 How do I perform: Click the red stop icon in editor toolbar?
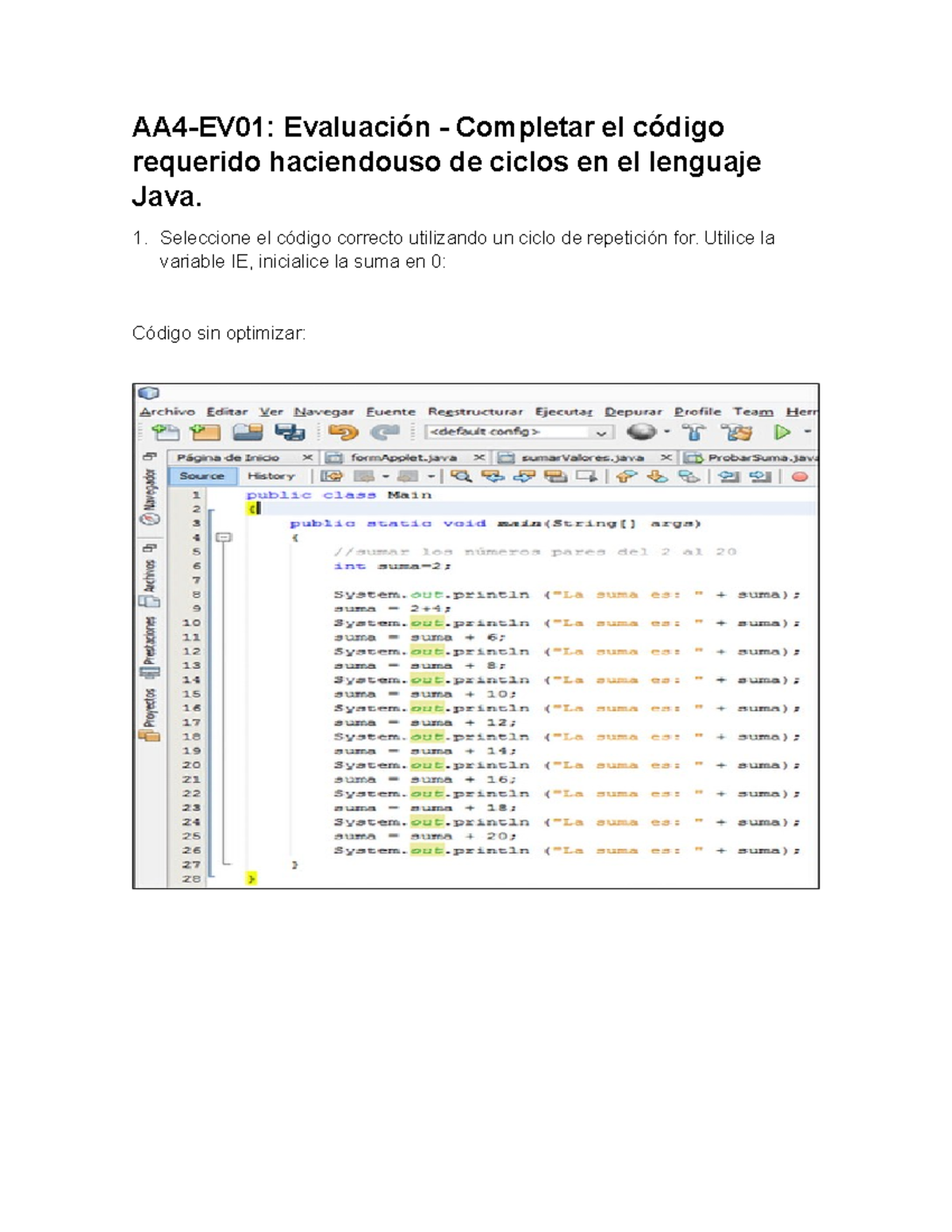click(x=799, y=477)
